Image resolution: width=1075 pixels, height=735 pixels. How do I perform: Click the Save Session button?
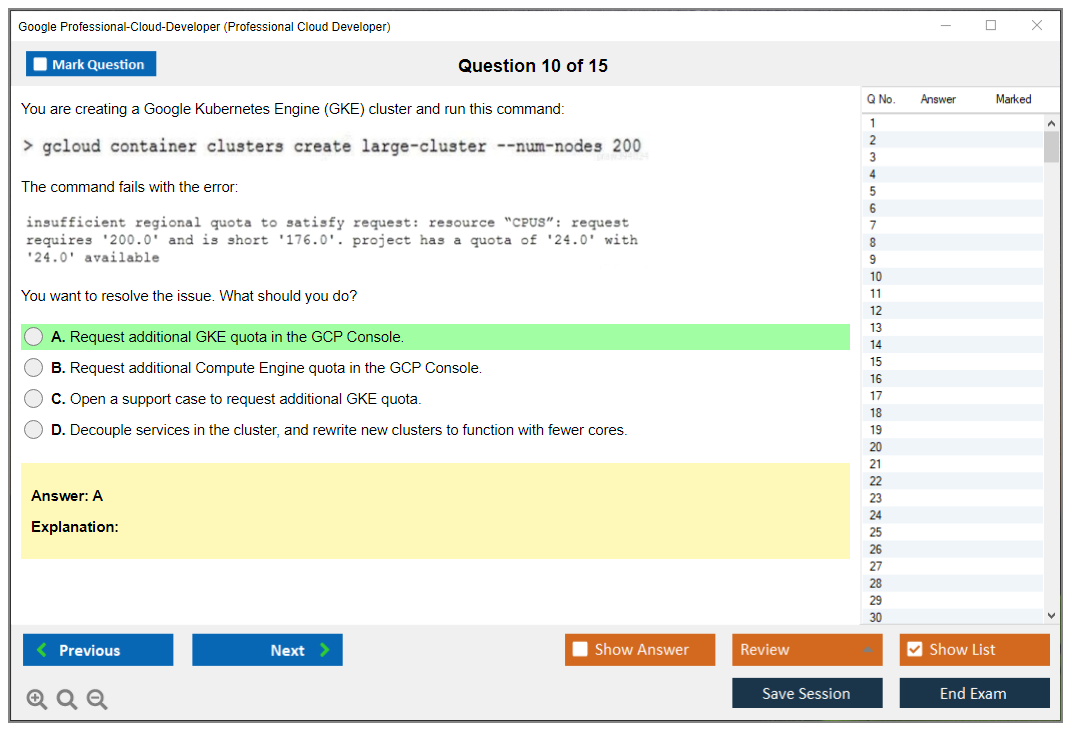tap(806, 693)
